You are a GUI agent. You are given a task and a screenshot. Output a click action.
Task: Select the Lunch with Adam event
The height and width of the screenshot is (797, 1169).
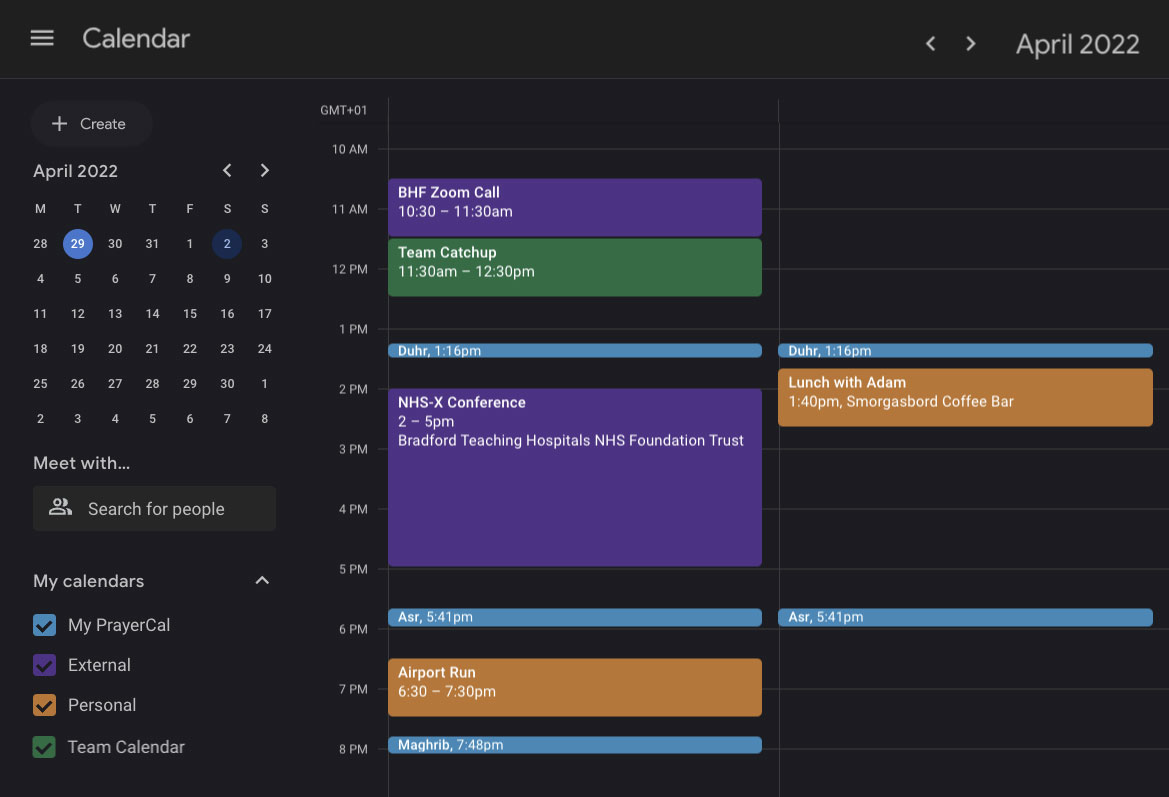click(x=964, y=396)
